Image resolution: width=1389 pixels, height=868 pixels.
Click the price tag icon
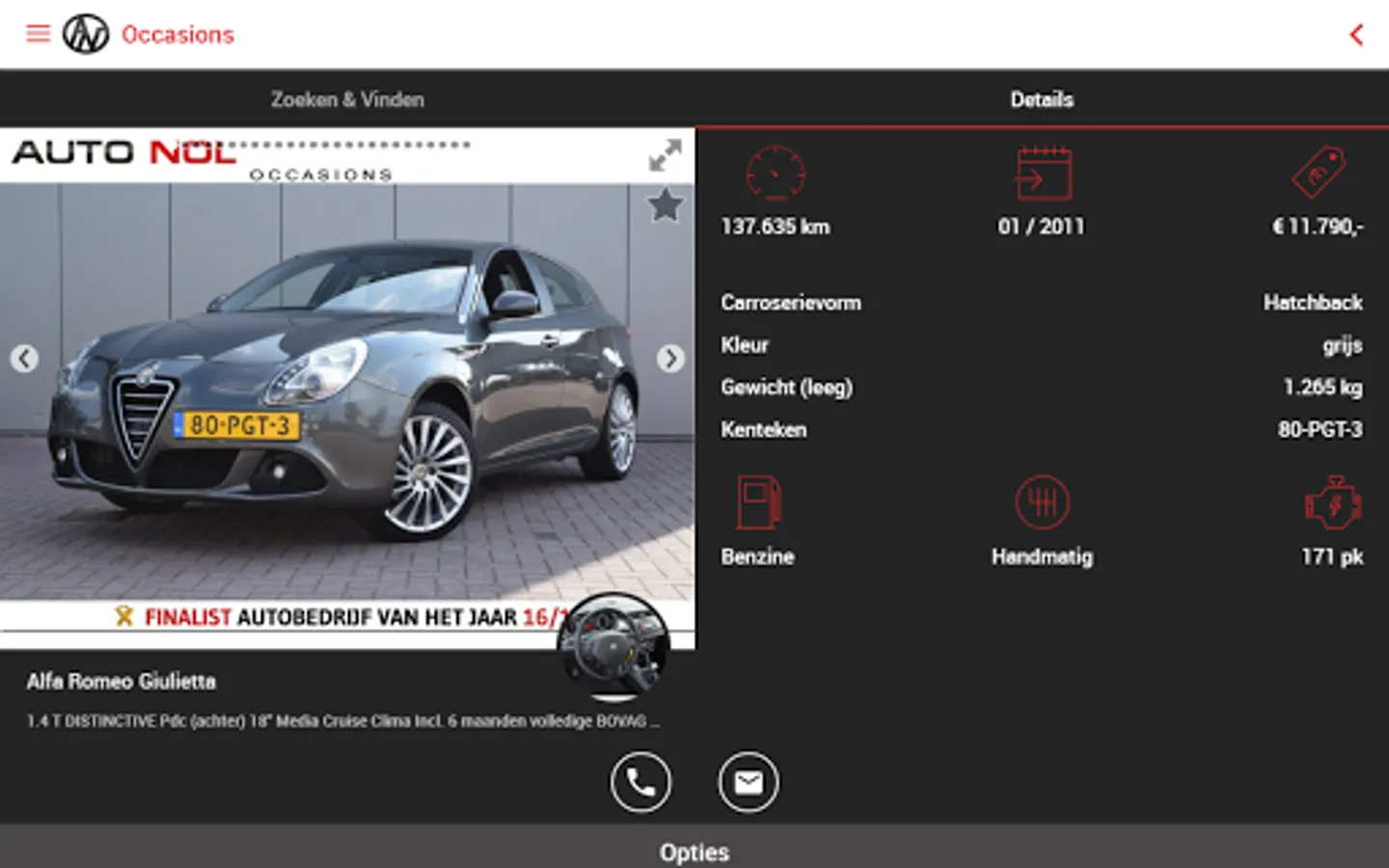point(1319,174)
